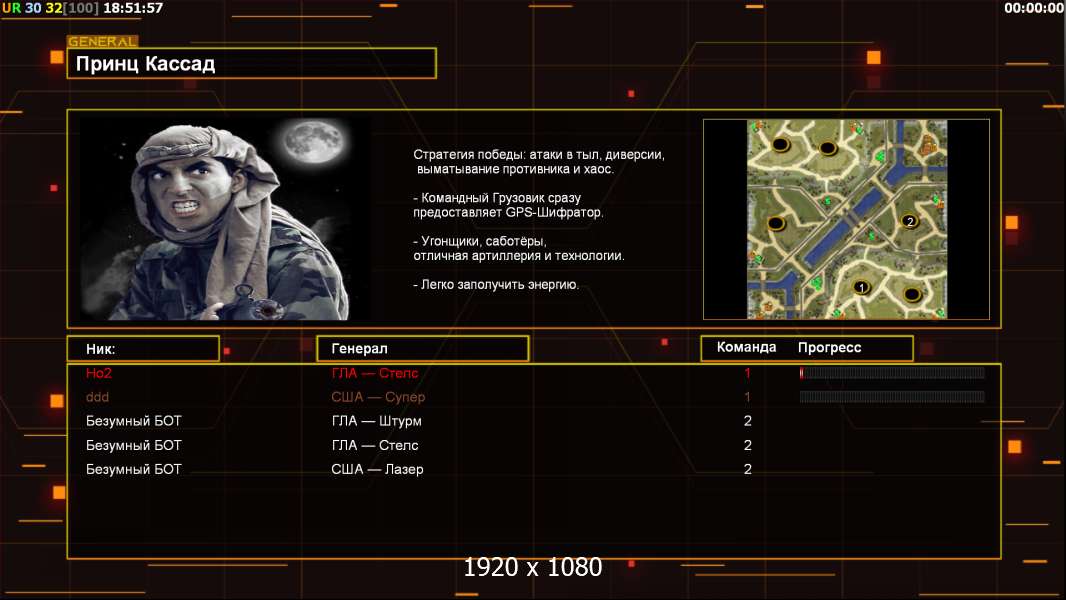Click 'ГЛА — Штурм' general entry
The height and width of the screenshot is (600, 1066).
(377, 421)
